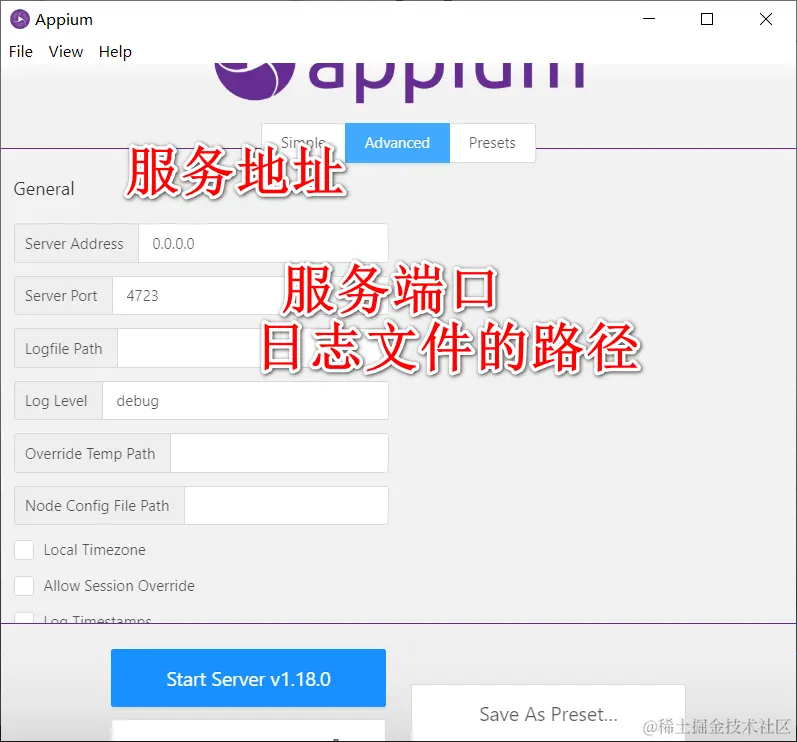Click the Server Address label

(x=74, y=243)
